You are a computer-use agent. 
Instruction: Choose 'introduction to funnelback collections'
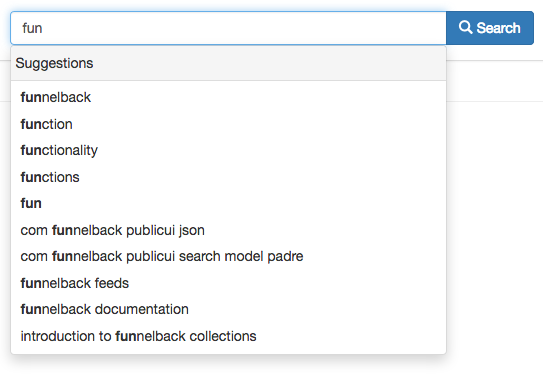tap(229, 336)
